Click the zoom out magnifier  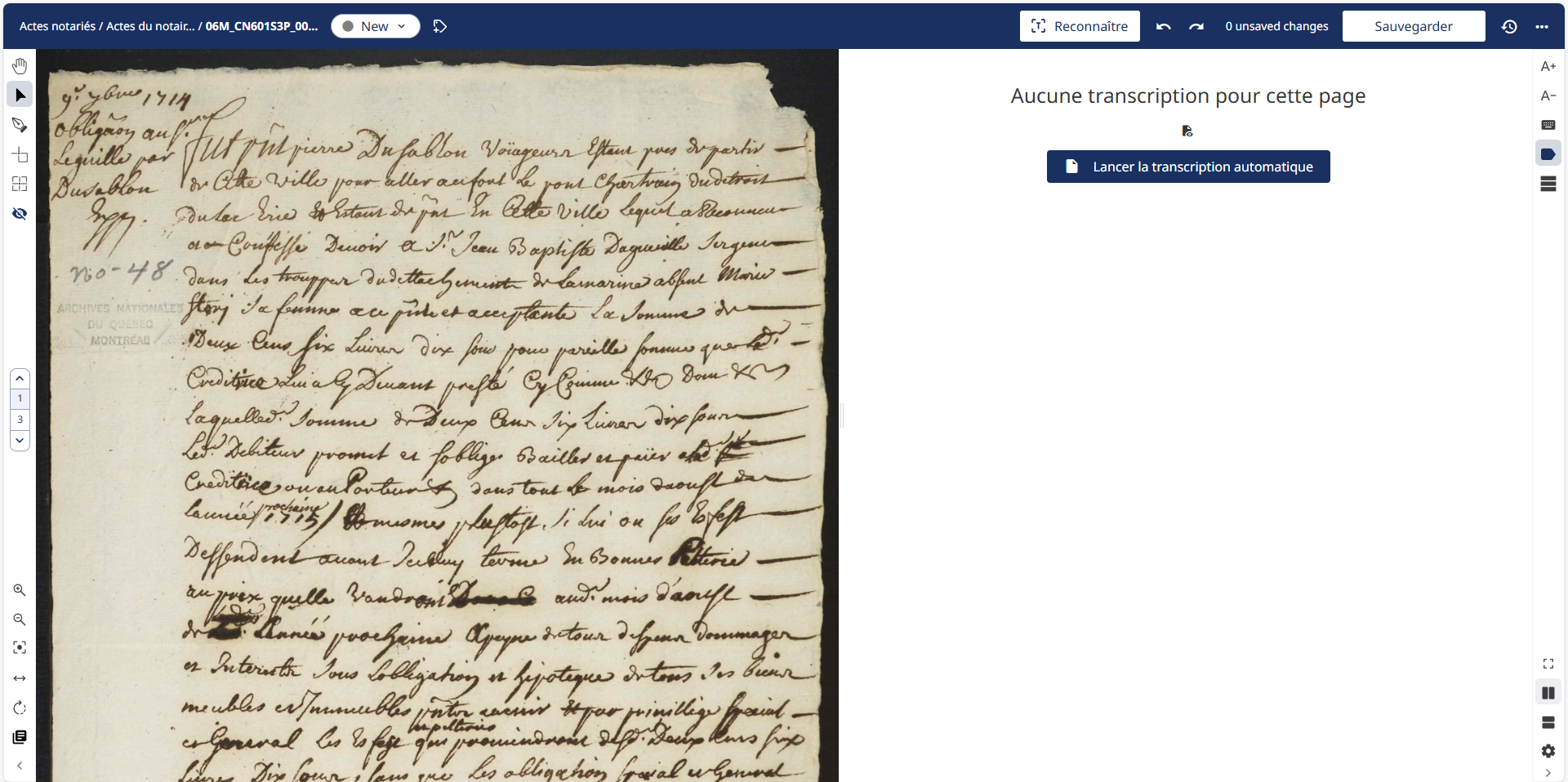click(20, 620)
